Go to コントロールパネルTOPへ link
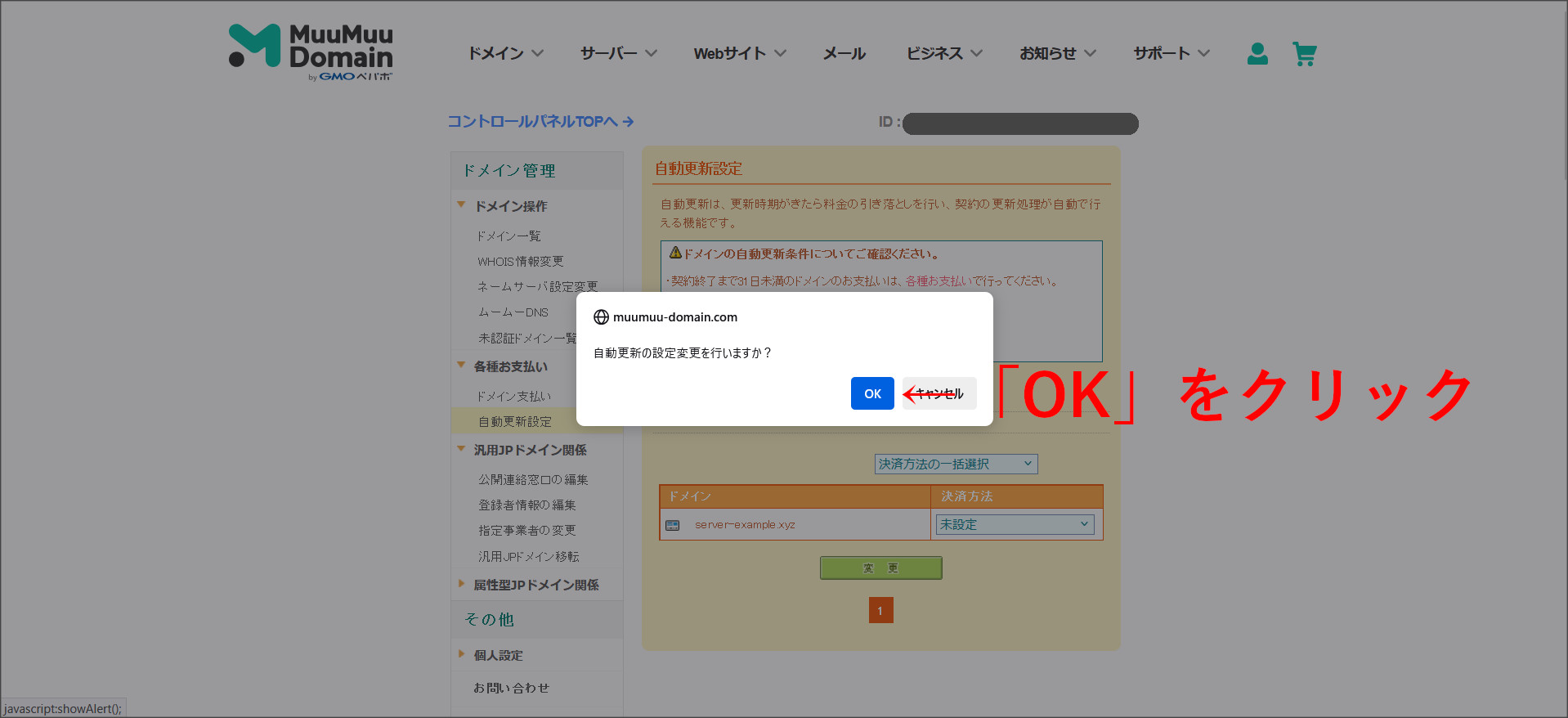This screenshot has width=1568, height=718. pyautogui.click(x=540, y=121)
